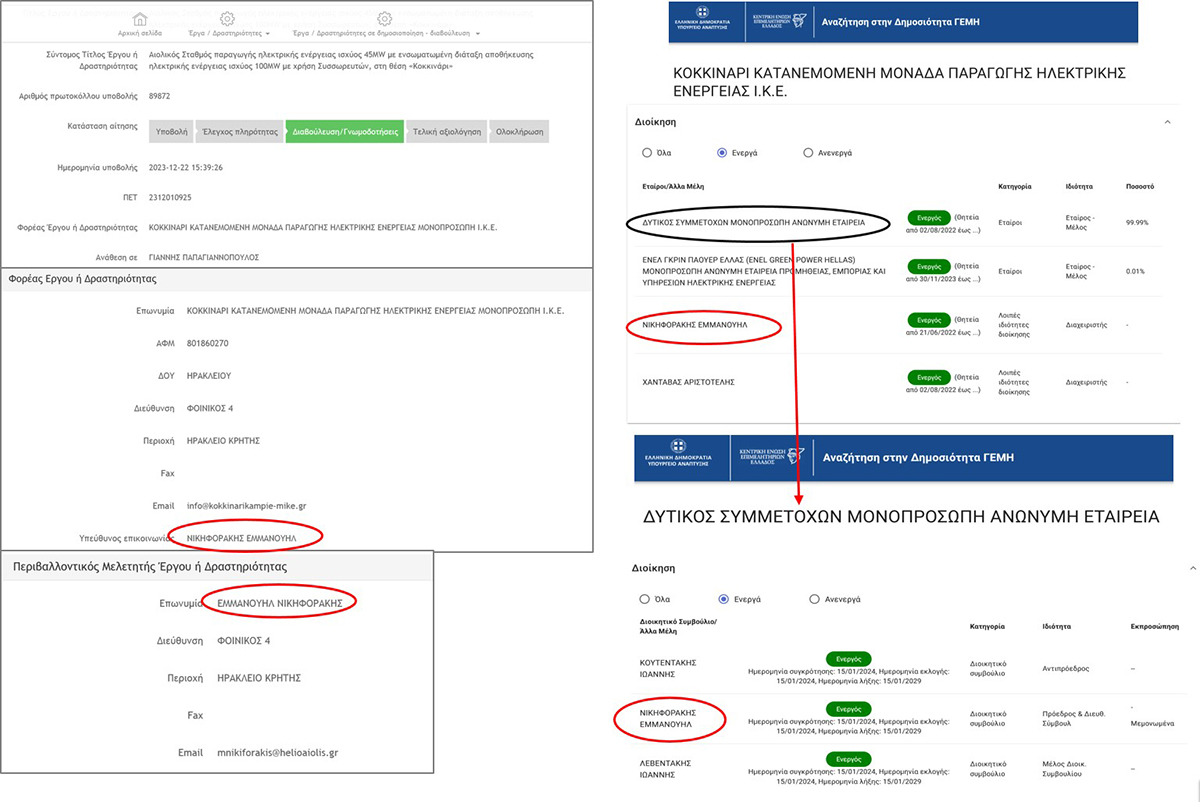
Task: Select the Ενεργά radio button on the ΔΥΤΙΚΟΣ ΣΥΜΜΕΤΟΧΩΝ page
Action: [725, 599]
